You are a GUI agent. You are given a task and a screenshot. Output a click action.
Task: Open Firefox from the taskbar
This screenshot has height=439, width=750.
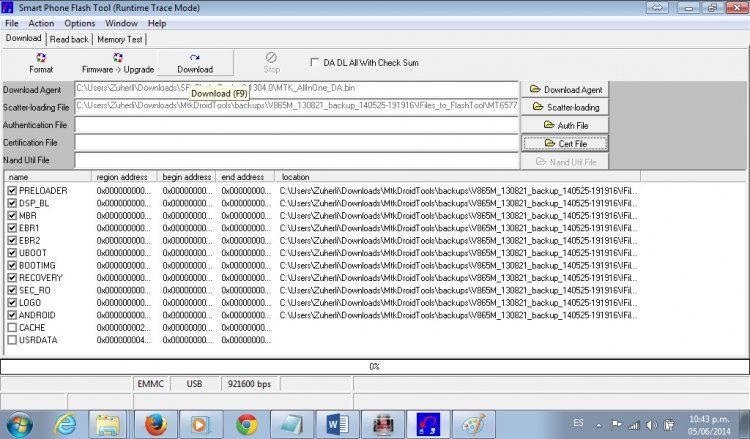155,424
